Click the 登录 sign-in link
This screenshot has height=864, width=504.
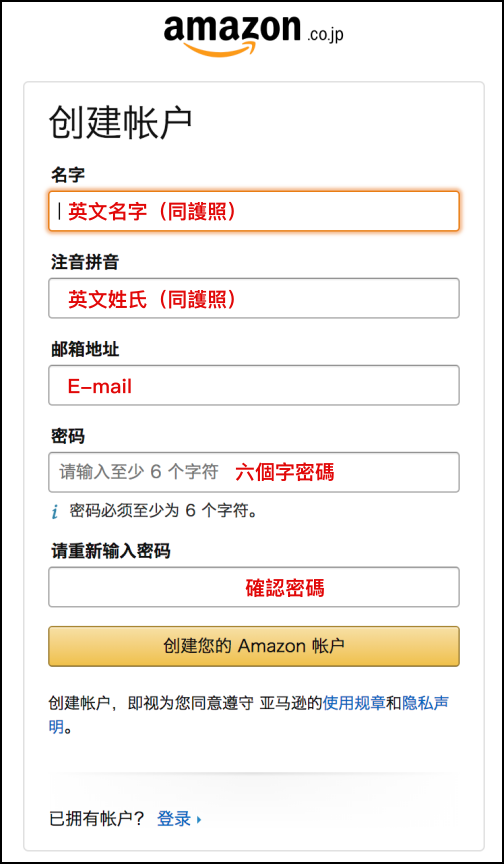(x=174, y=819)
